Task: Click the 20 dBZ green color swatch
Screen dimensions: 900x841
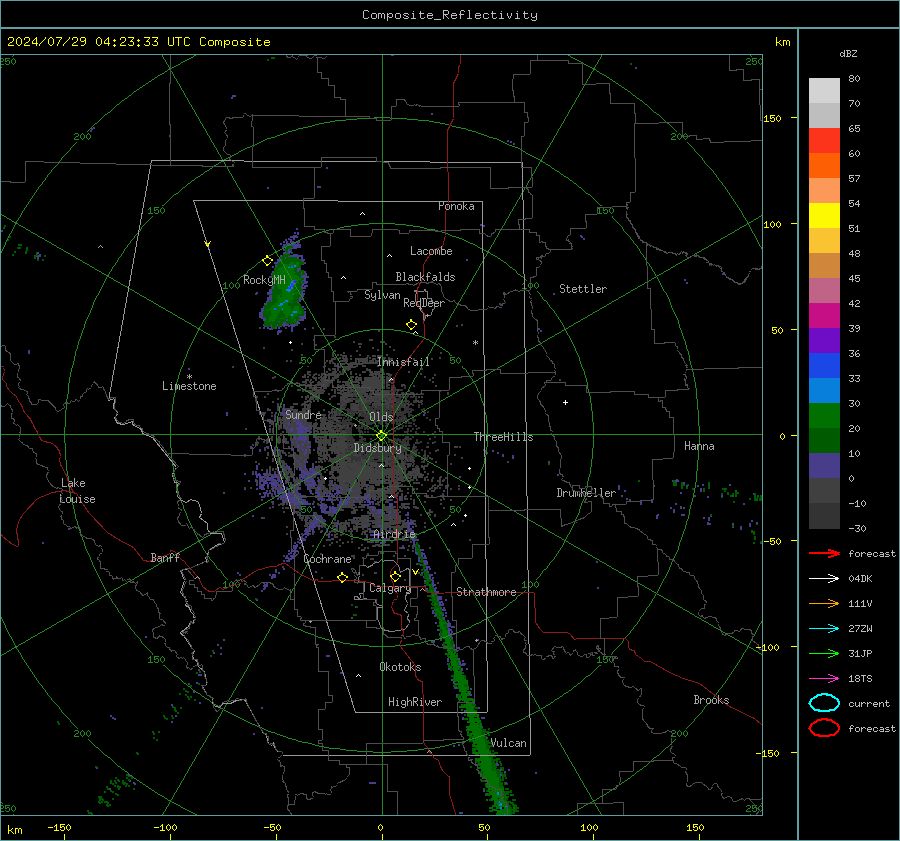Action: pyautogui.click(x=824, y=415)
